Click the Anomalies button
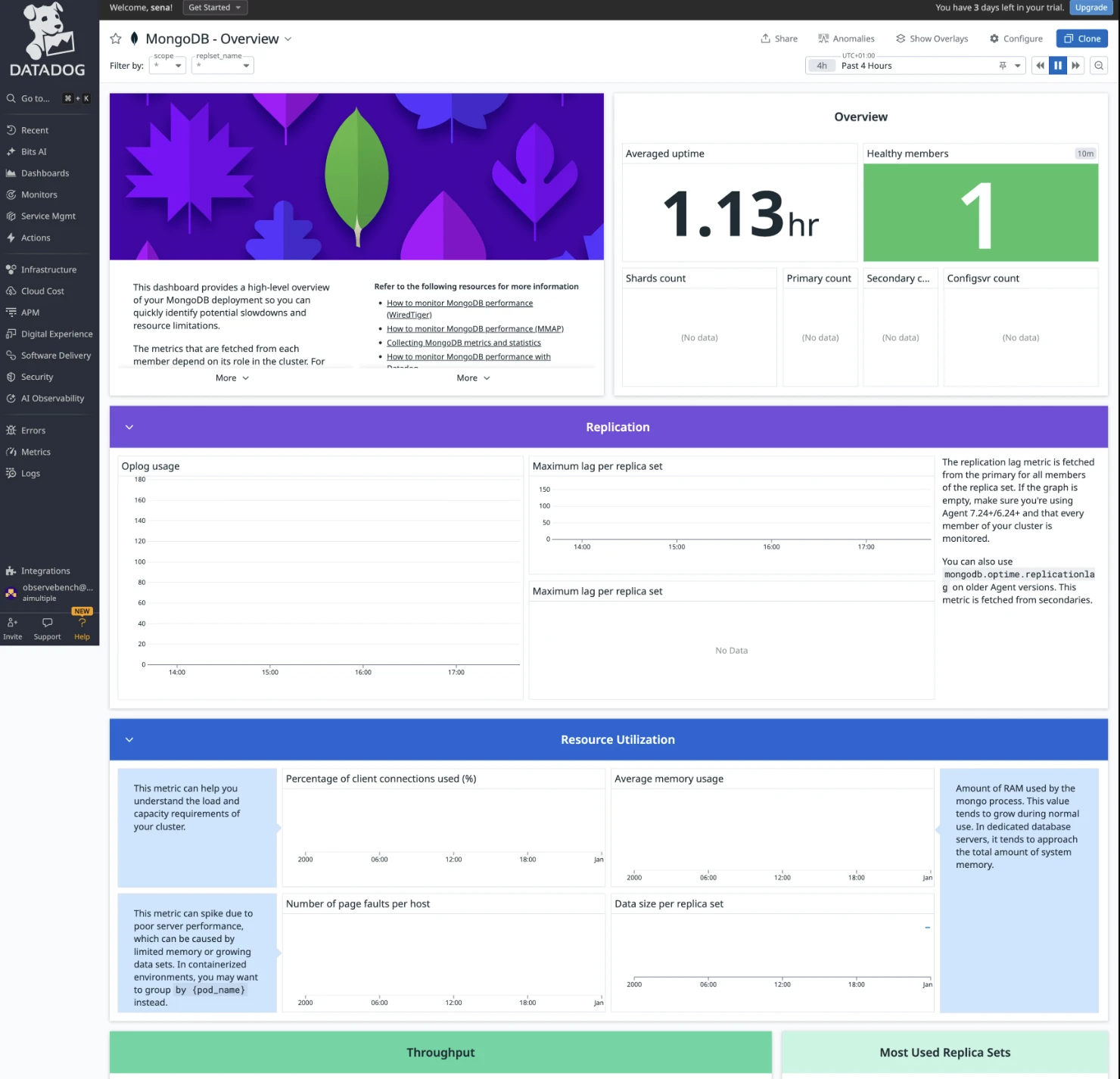Image resolution: width=1120 pixels, height=1079 pixels. click(846, 39)
